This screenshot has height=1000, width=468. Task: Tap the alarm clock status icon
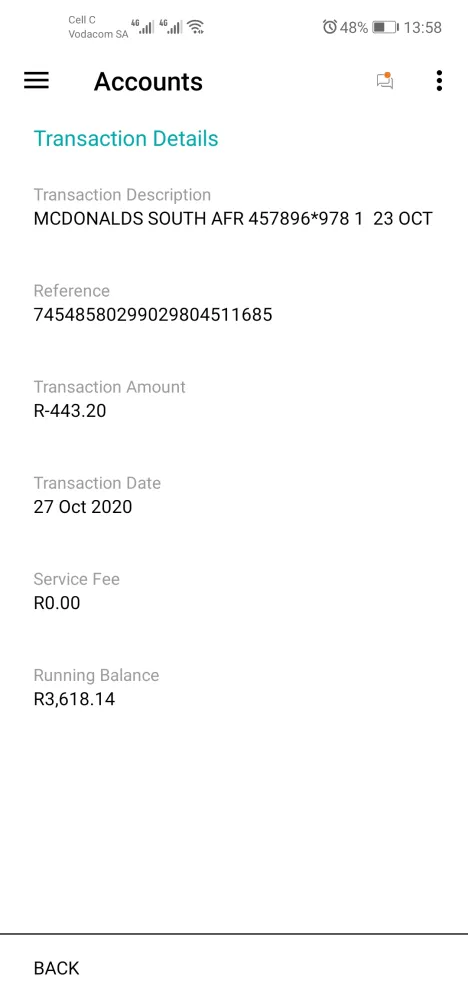click(x=330, y=27)
